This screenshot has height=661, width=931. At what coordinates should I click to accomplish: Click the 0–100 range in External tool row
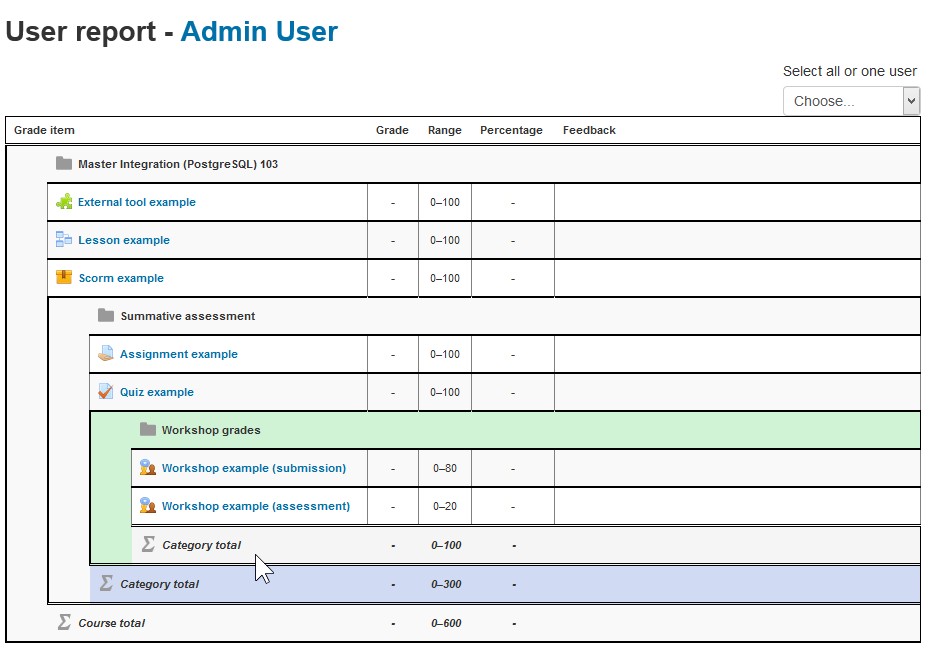(x=445, y=202)
